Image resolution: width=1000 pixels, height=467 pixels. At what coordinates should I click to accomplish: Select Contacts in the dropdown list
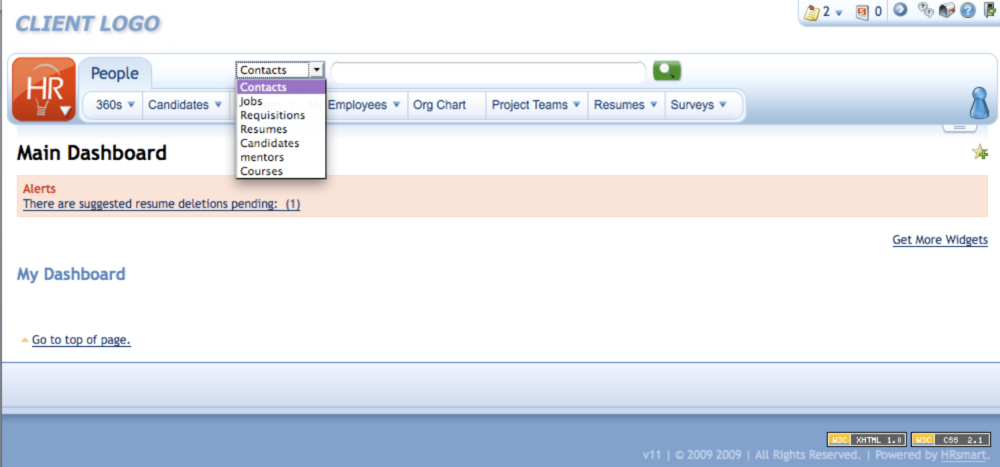tap(281, 87)
